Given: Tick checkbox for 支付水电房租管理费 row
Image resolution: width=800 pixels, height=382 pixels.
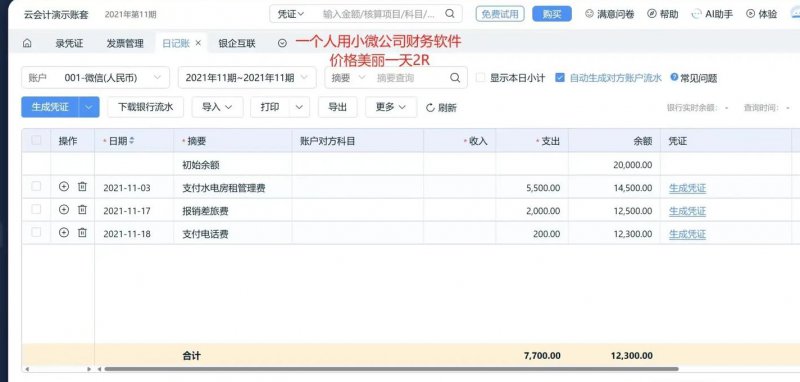Looking at the screenshot, I should click(36, 186).
